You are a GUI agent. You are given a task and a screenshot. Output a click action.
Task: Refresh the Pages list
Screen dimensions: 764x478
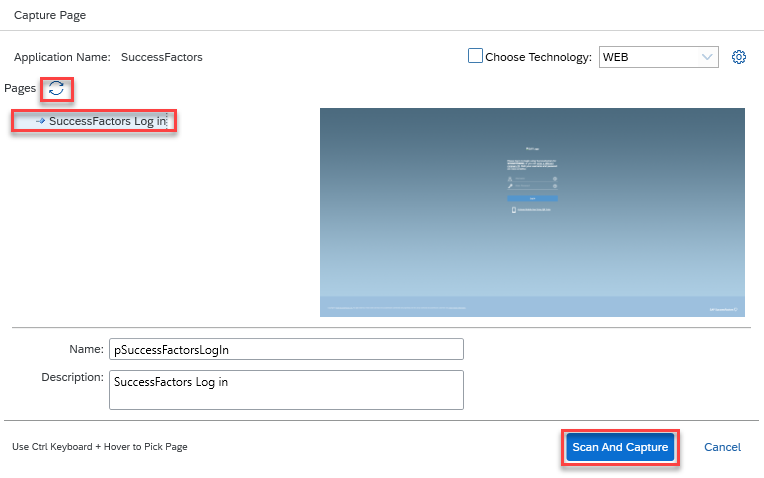pyautogui.click(x=57, y=89)
